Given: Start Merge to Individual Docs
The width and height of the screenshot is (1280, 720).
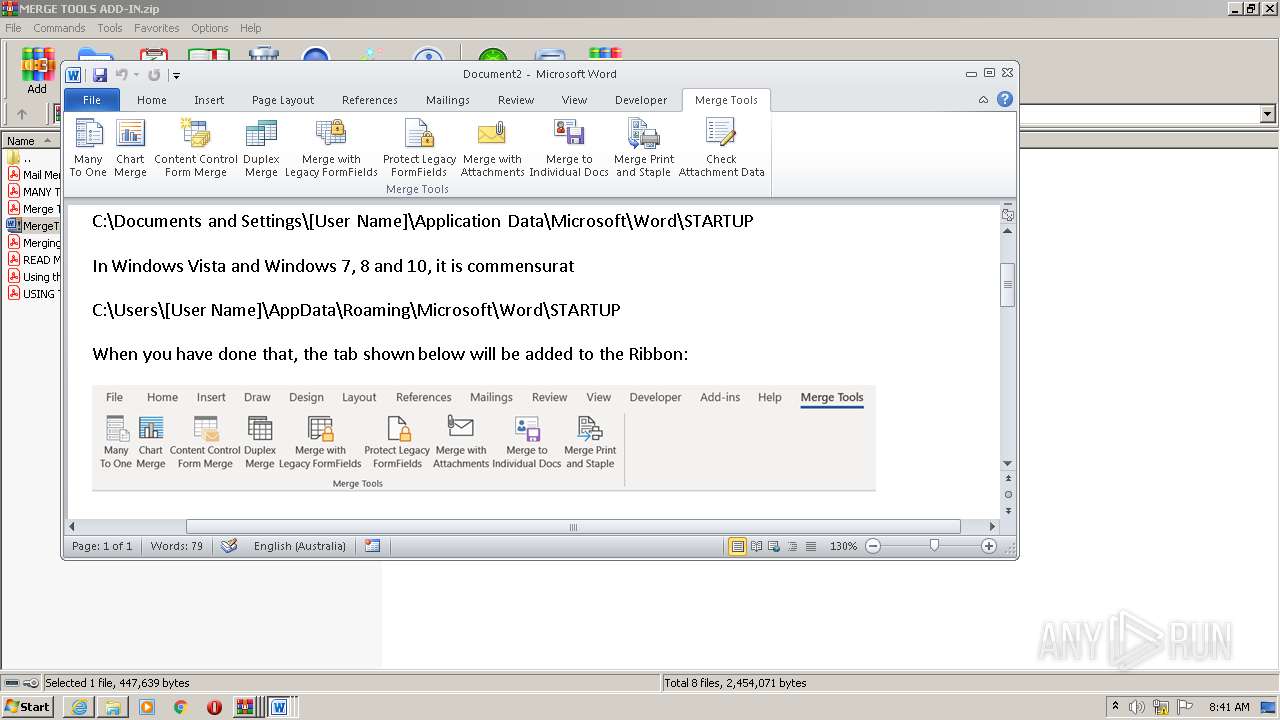Looking at the screenshot, I should pos(569,148).
